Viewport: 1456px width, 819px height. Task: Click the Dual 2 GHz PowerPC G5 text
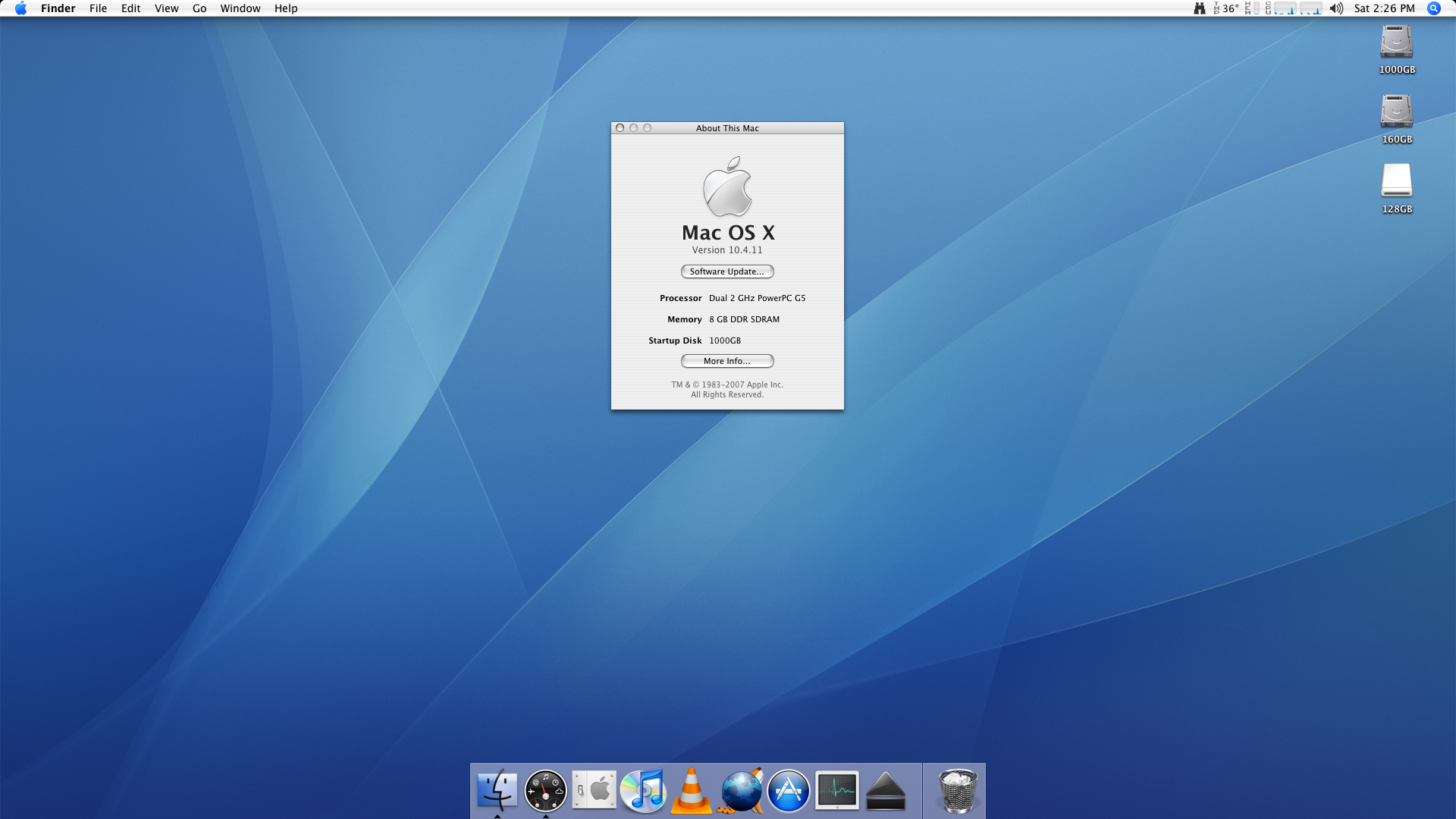[x=757, y=298]
